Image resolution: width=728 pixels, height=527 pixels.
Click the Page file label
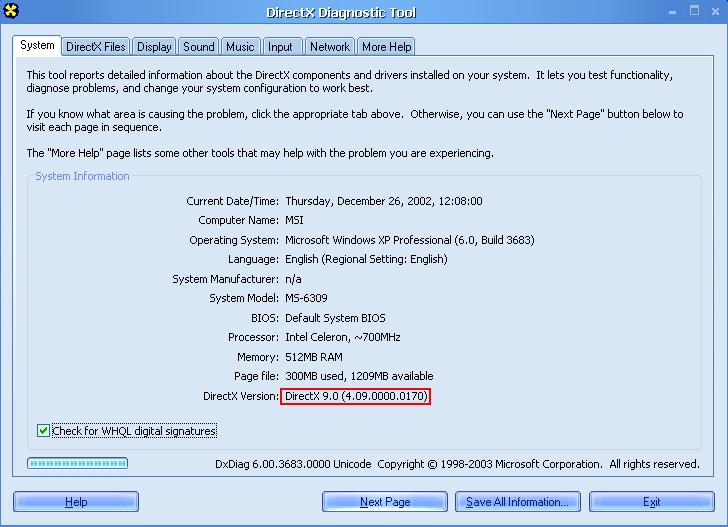coord(256,376)
